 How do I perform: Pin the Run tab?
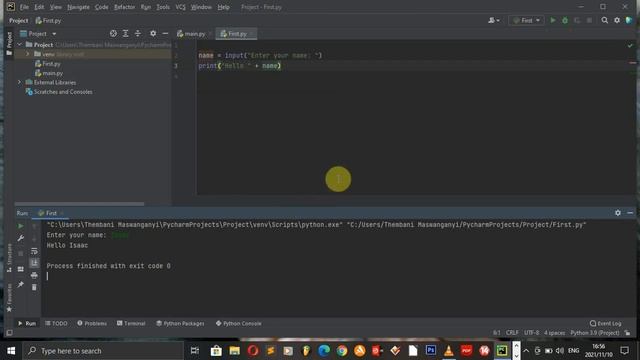(20, 284)
